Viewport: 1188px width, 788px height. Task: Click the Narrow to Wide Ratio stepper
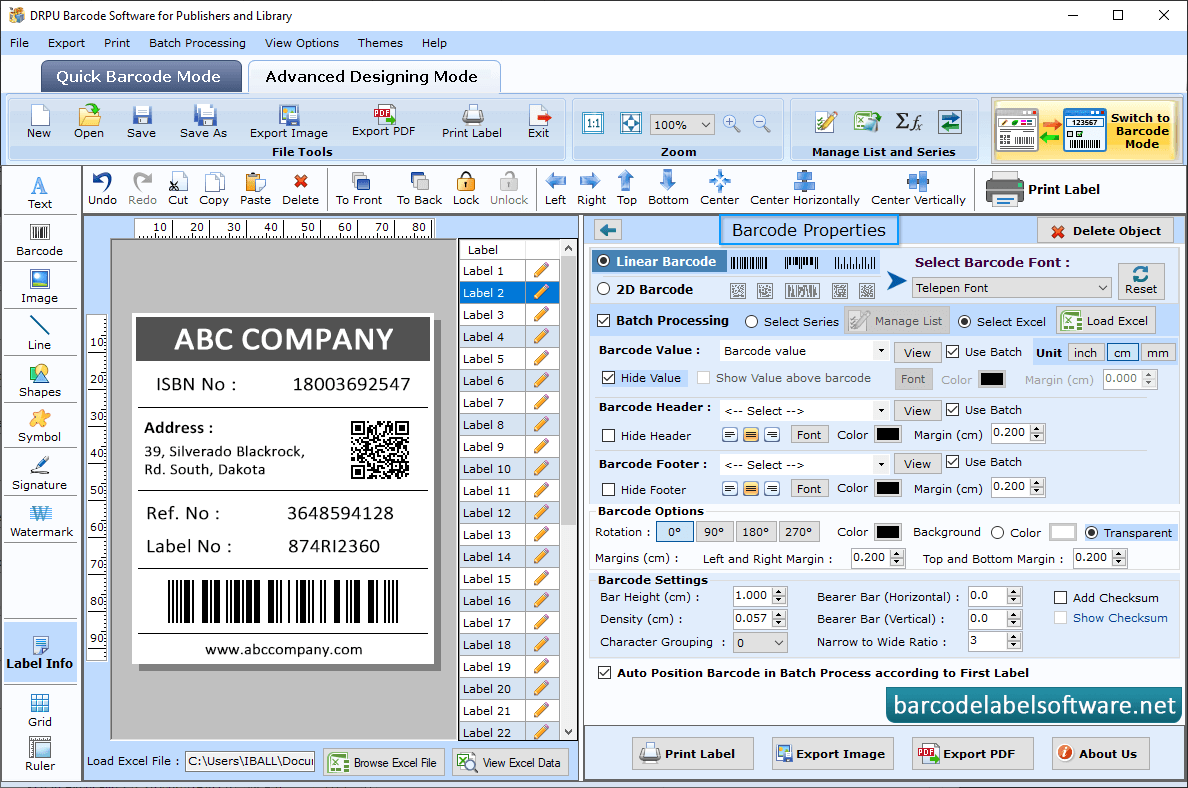coord(1014,642)
